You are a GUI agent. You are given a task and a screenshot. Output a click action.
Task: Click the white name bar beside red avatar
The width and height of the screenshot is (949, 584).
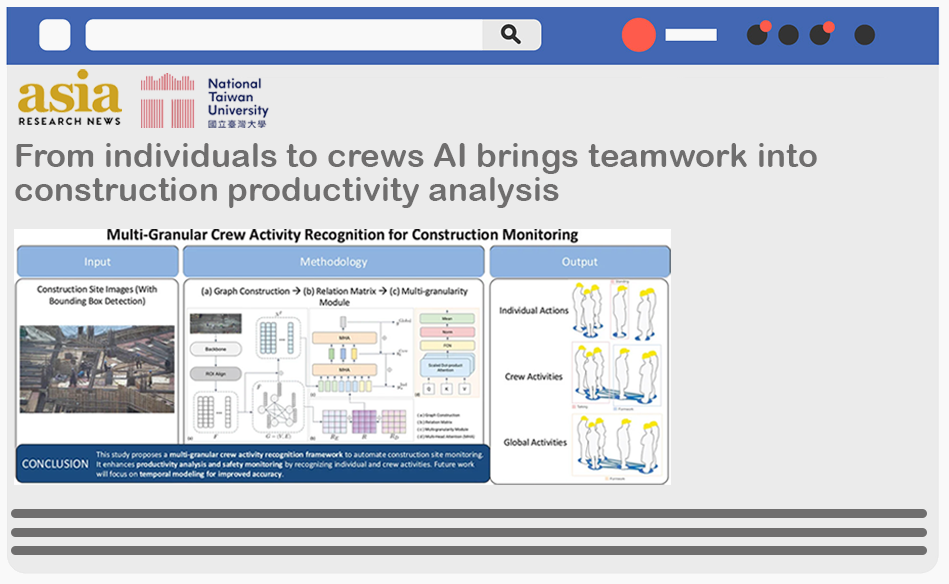coord(691,35)
